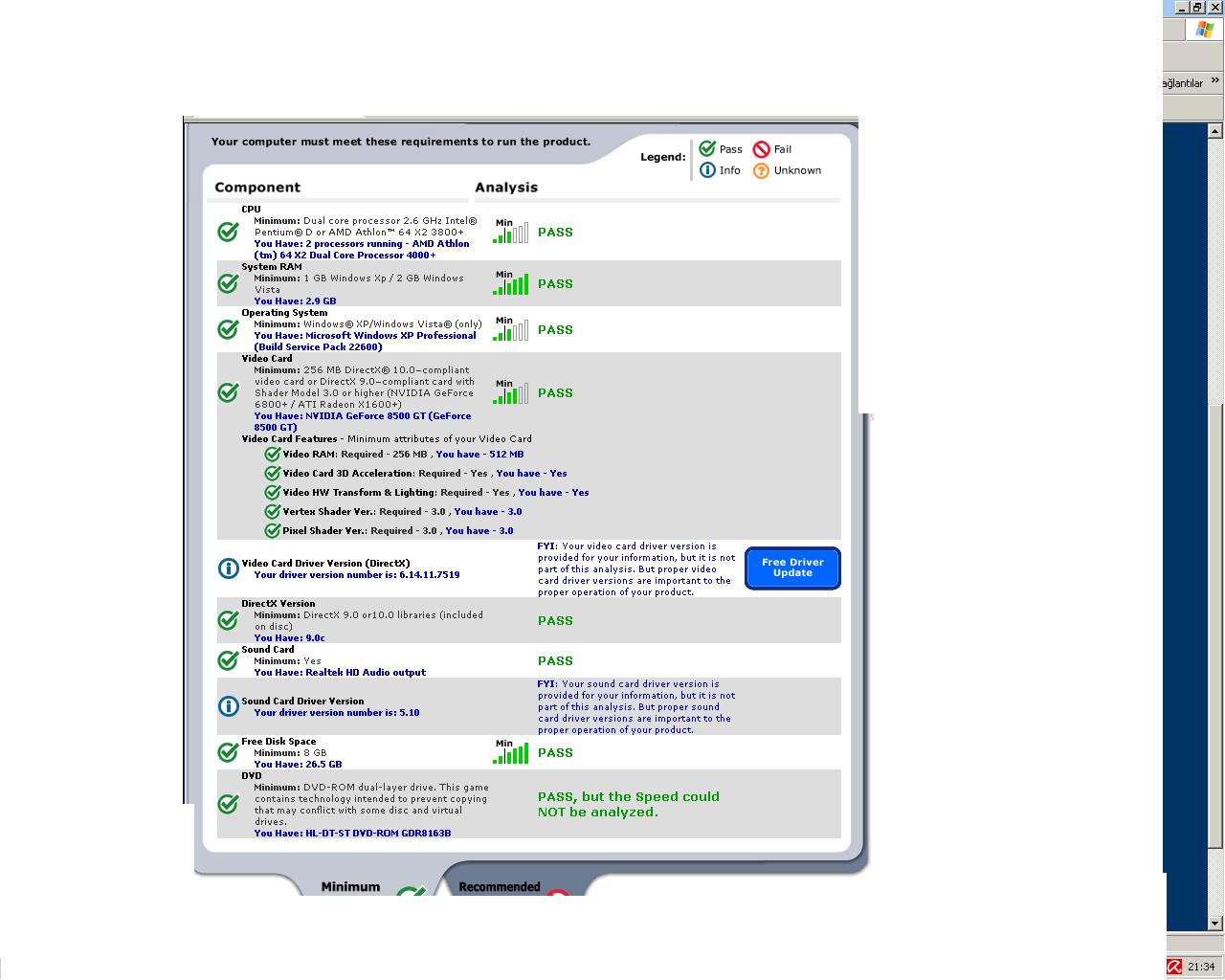The height and width of the screenshot is (980, 1225).
Task: Click the Video Card Min signal-bar meter
Action: point(510,392)
